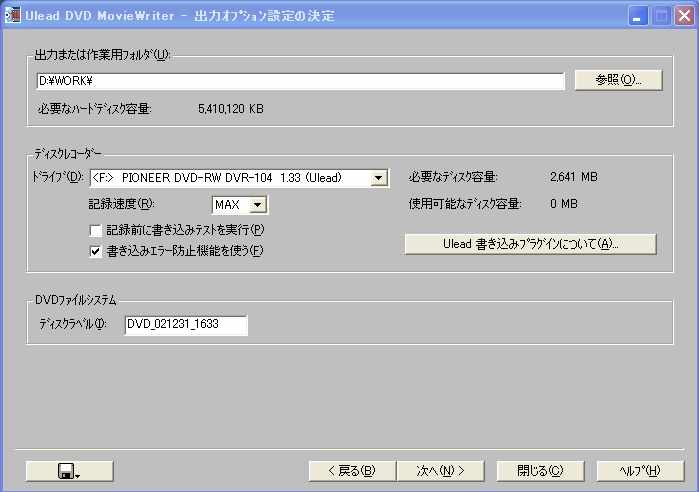The width and height of the screenshot is (699, 492).
Task: Select the 2,641 MB required disc capacity
Action: (573, 177)
